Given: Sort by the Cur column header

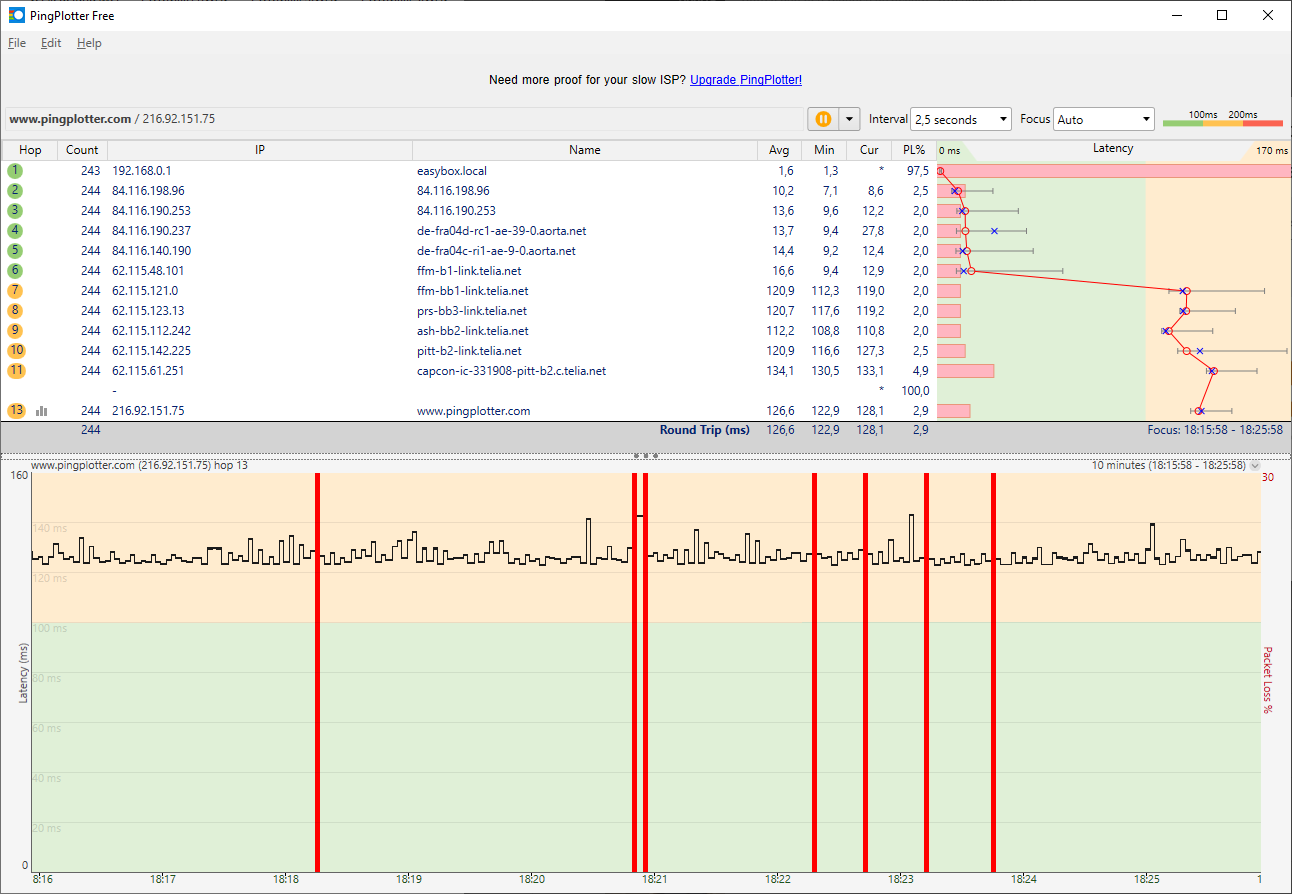Looking at the screenshot, I should pos(869,150).
